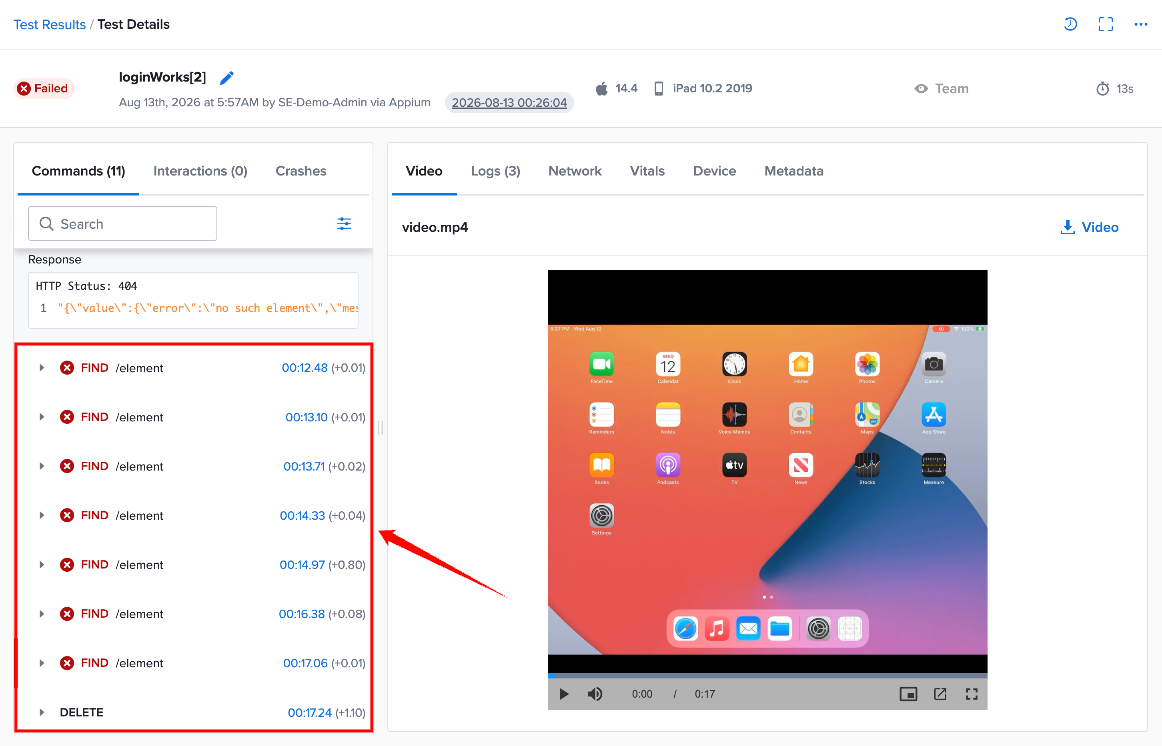
Task: Open the three-dot more options menu
Action: click(1141, 24)
